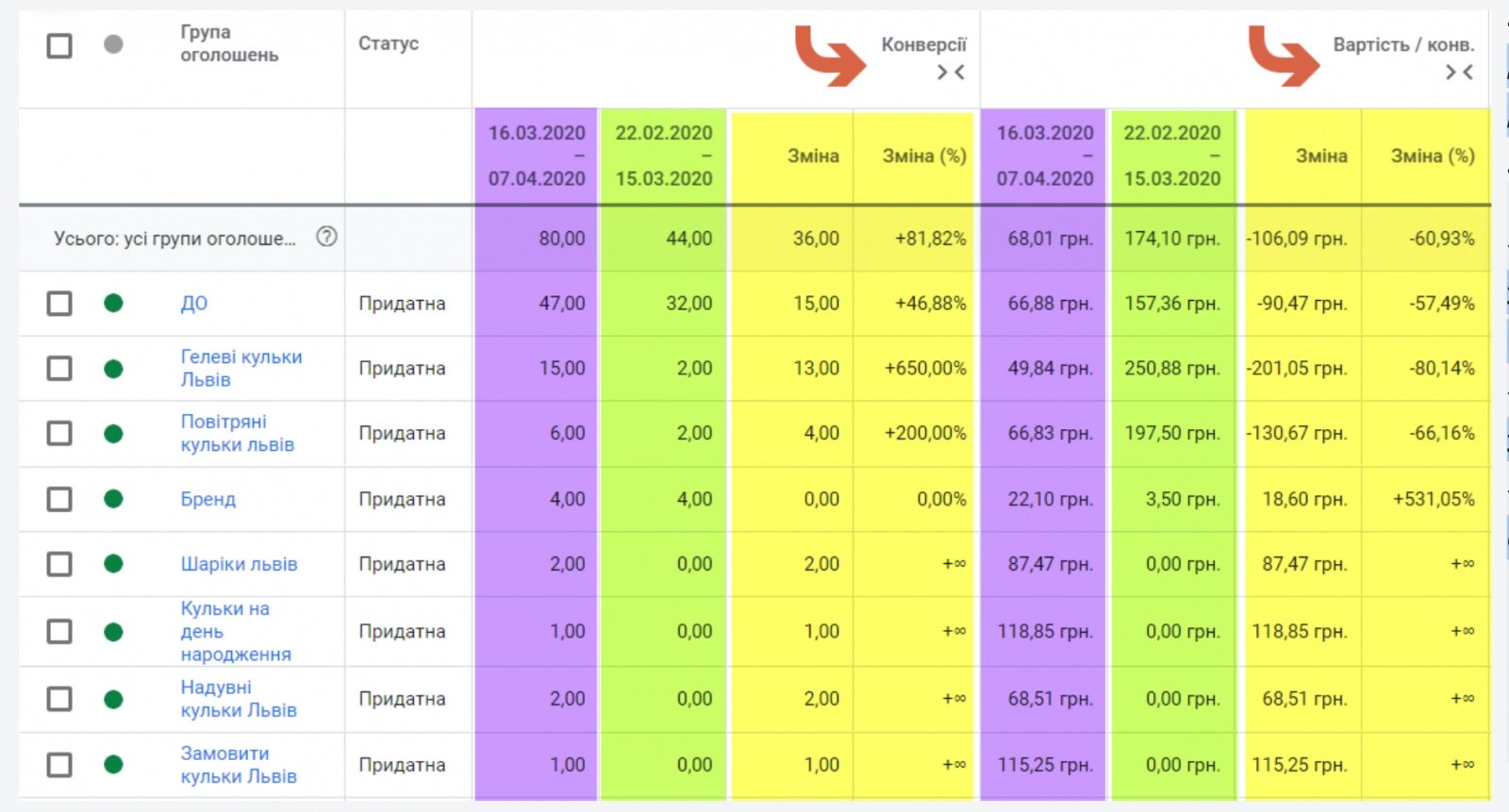This screenshot has width=1509, height=812.
Task: Click green status dot of ДО group
Action: 113,303
